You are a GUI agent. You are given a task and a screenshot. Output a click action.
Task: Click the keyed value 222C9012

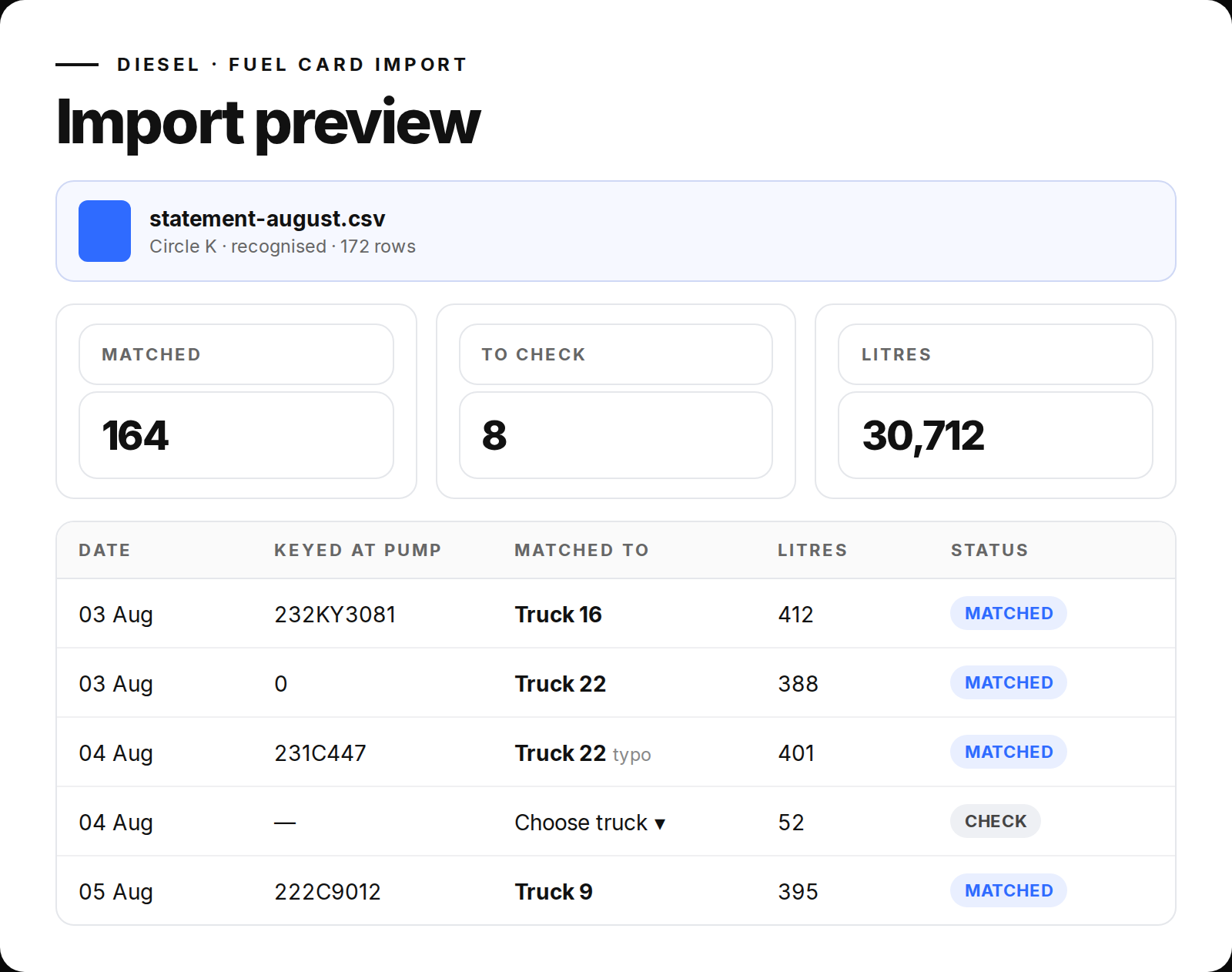[x=327, y=892]
